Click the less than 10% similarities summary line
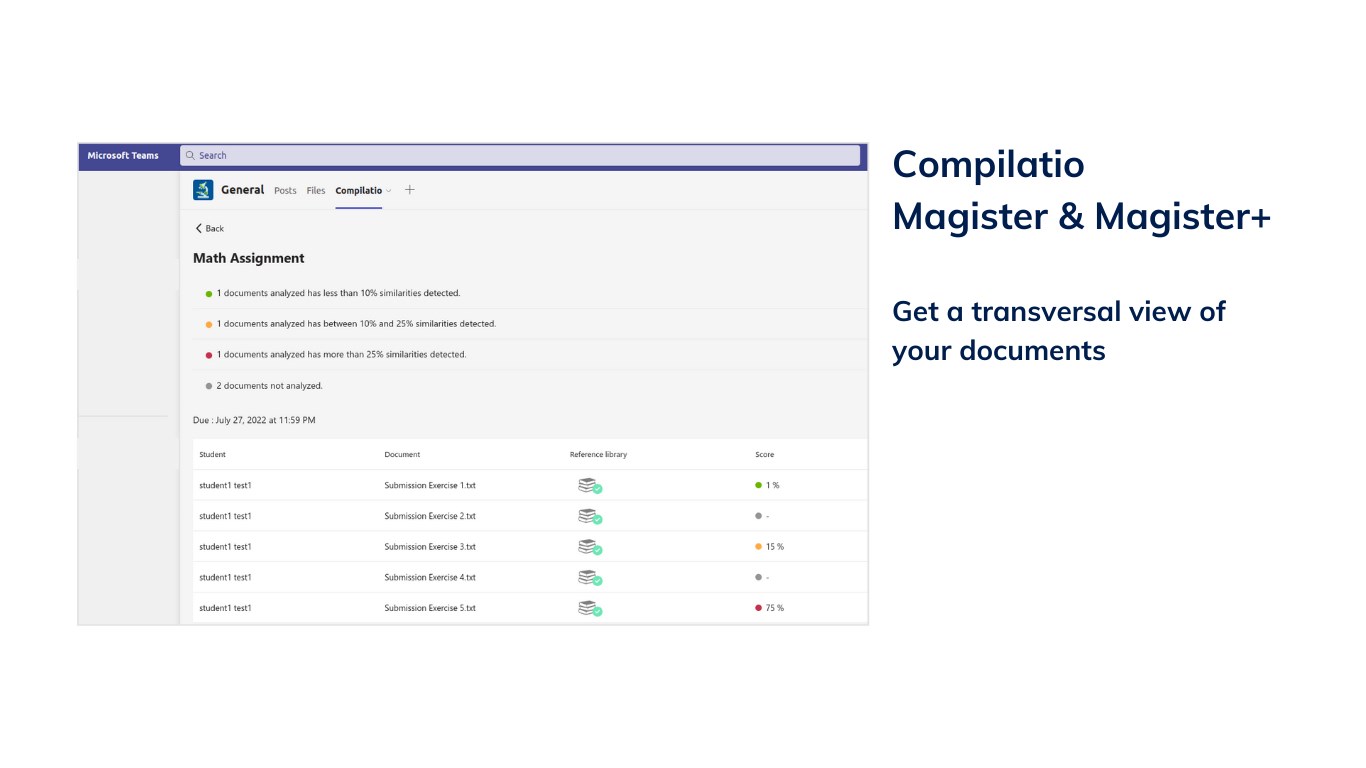The width and height of the screenshot is (1366, 768). pos(338,294)
